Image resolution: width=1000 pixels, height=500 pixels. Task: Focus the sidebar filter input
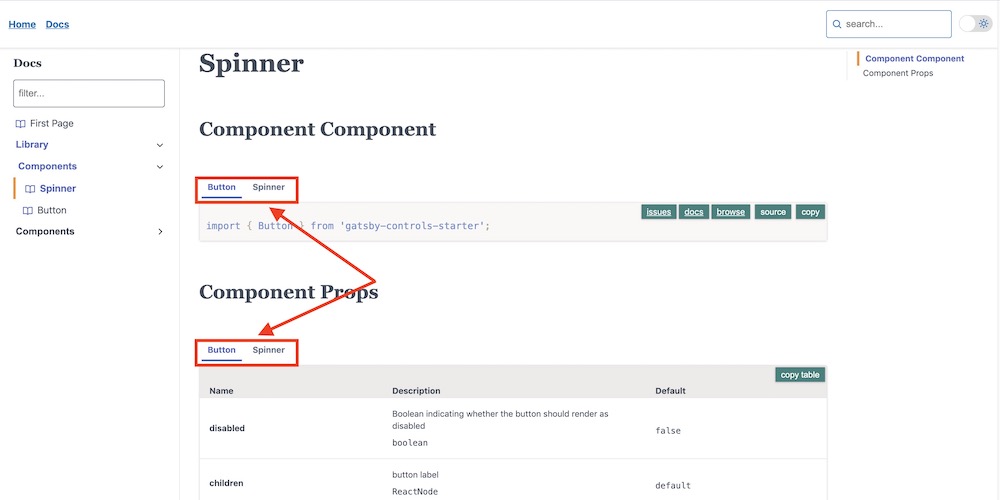[89, 93]
